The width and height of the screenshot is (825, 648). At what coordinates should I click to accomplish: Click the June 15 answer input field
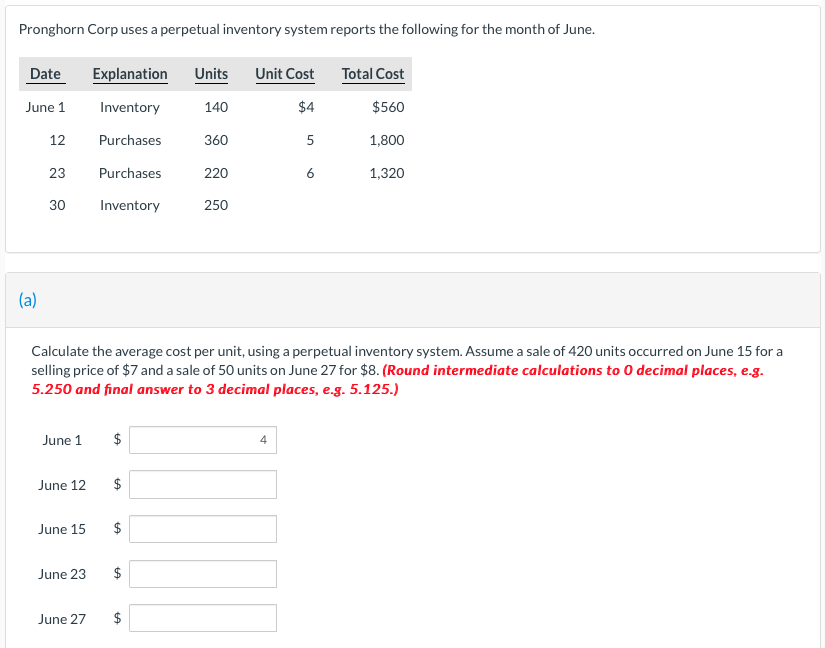(x=202, y=528)
